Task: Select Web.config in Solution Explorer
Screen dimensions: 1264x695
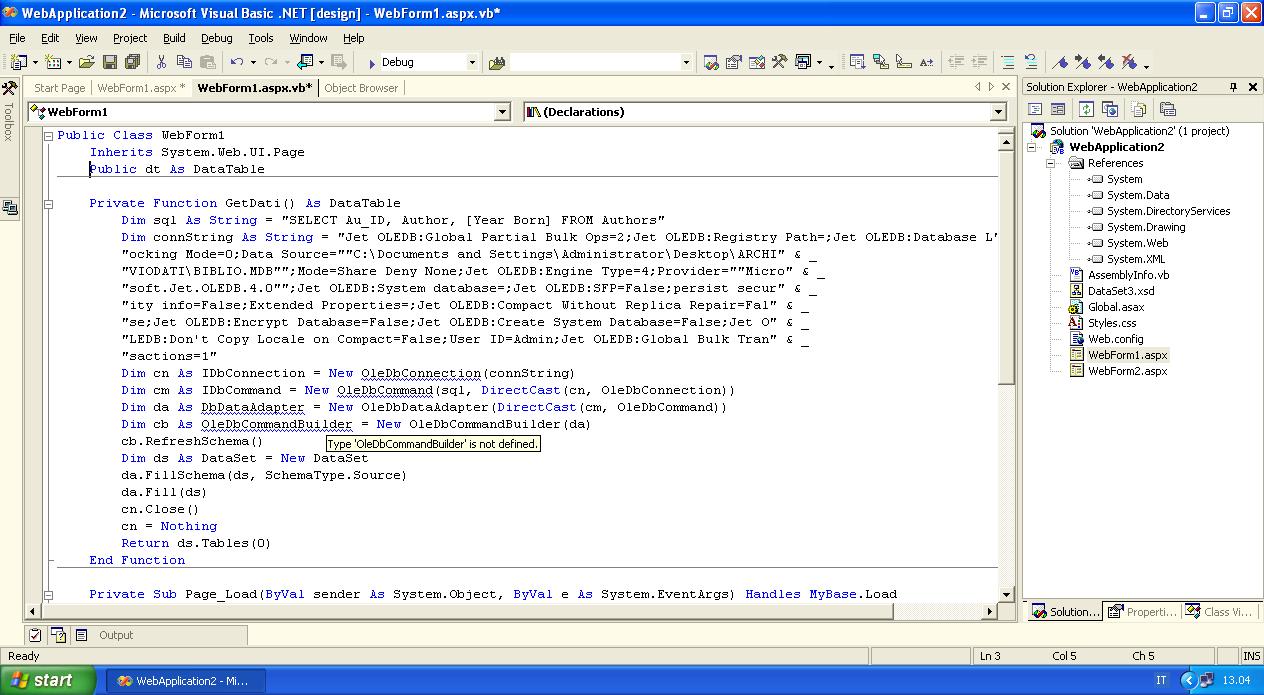Action: (x=1115, y=339)
